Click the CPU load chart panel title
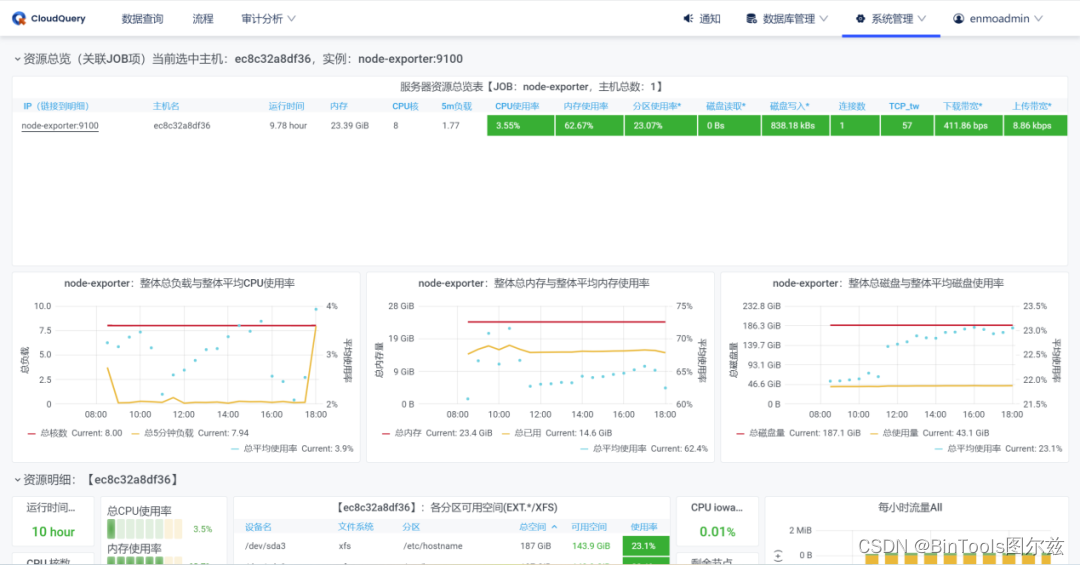 pos(179,283)
